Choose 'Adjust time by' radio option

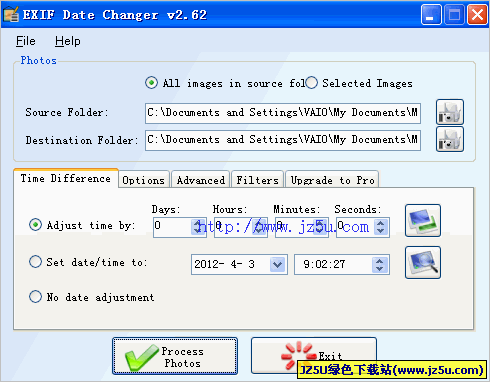[x=35, y=225]
